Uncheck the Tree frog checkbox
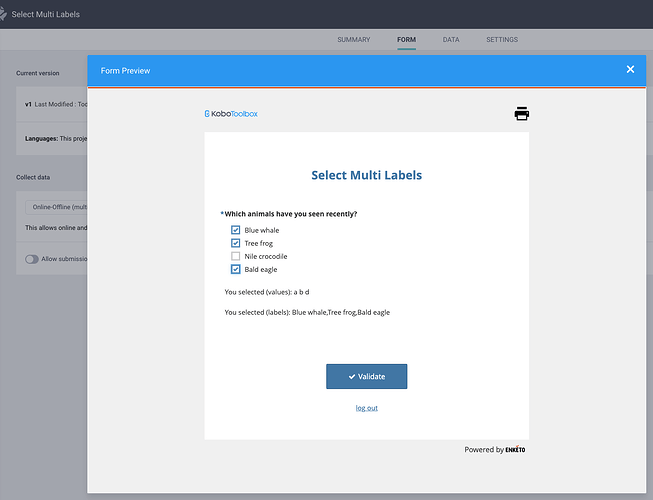The image size is (653, 500). [x=236, y=243]
